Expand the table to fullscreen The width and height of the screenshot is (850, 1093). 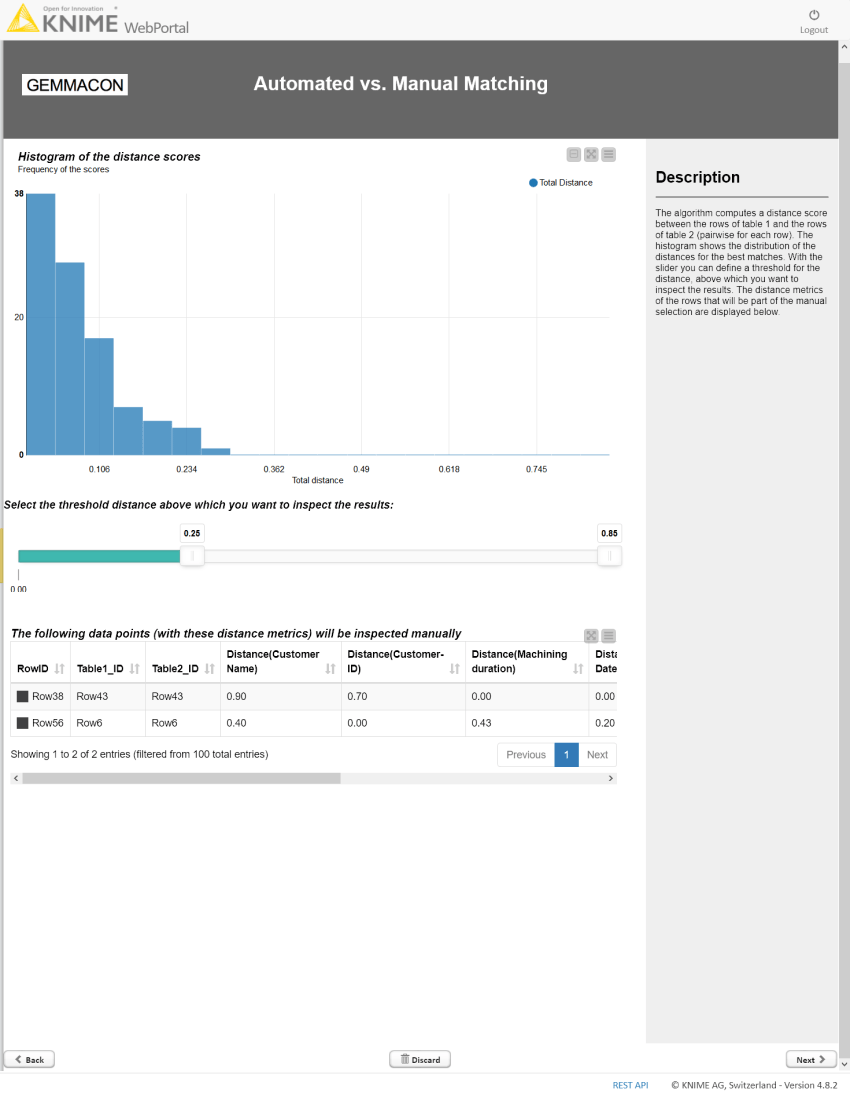[x=591, y=636]
